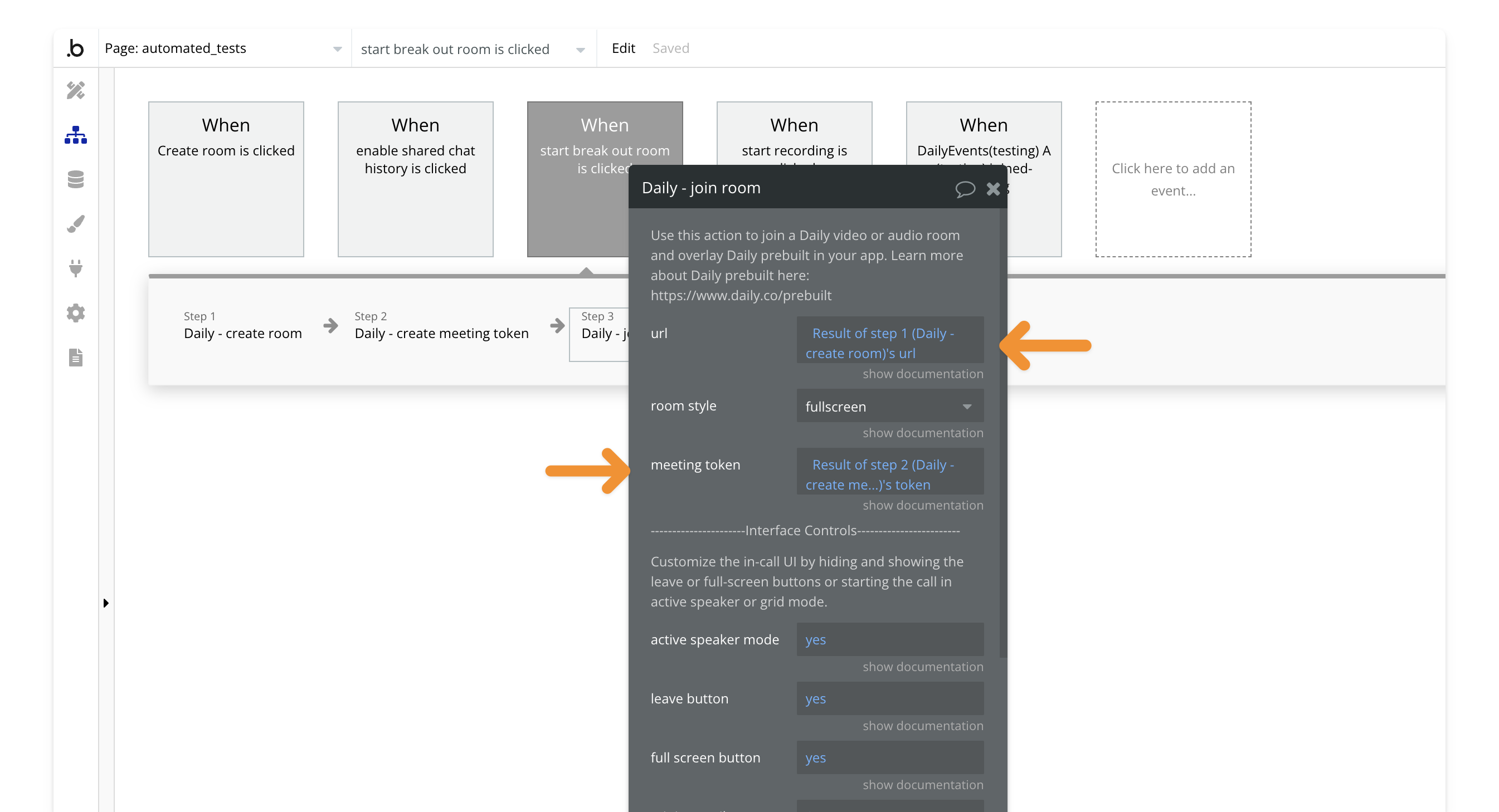Show documentation for full screen button

(x=923, y=785)
